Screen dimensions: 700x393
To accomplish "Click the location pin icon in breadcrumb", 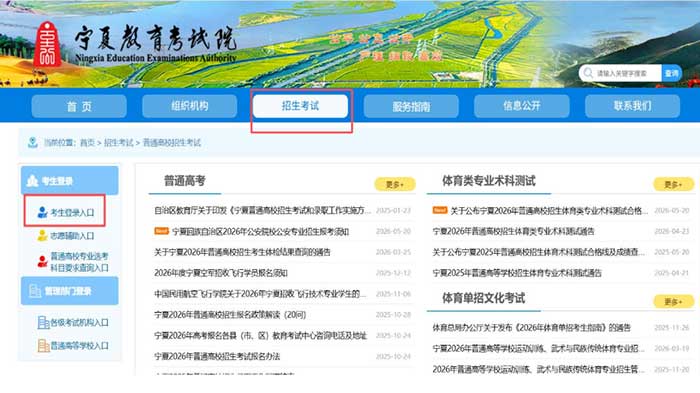I will (x=33, y=142).
